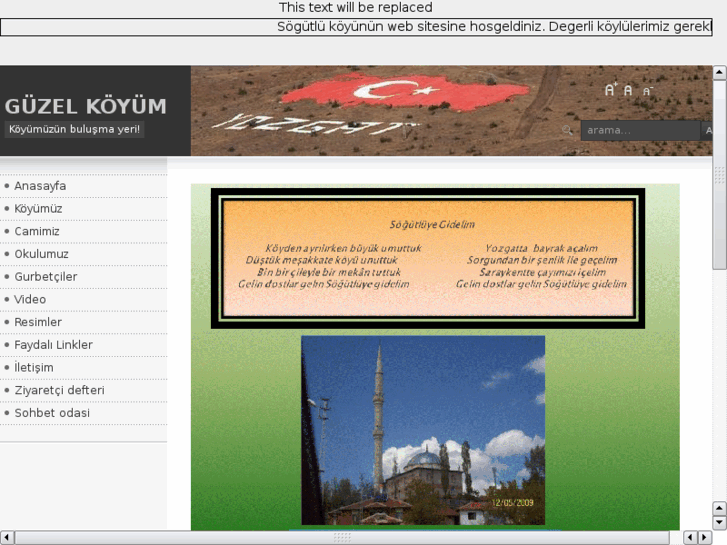Select Gurbetçiler in the sidebar
The height and width of the screenshot is (545, 727).
point(45,277)
